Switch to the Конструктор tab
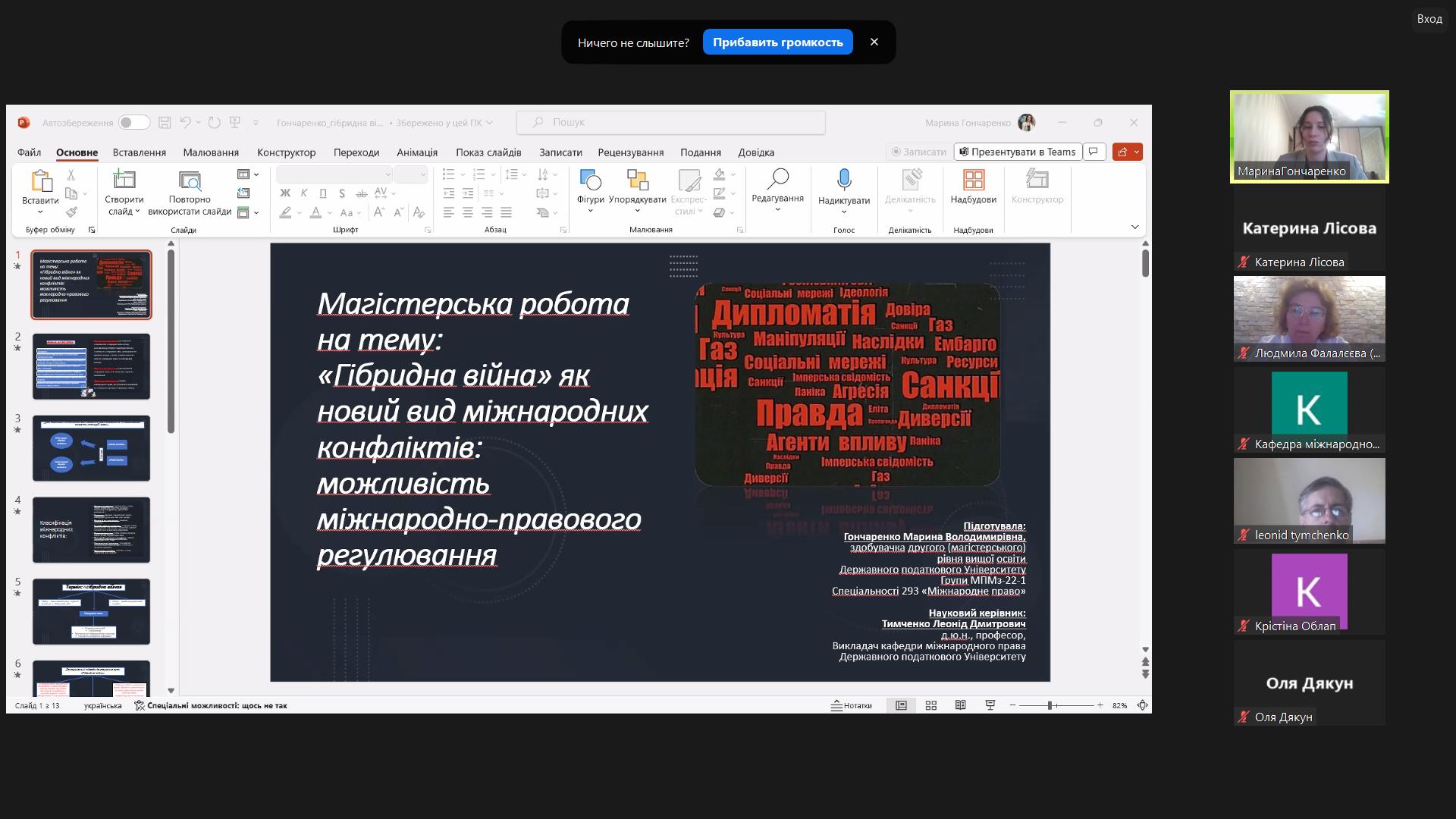This screenshot has width=1456, height=819. point(286,152)
